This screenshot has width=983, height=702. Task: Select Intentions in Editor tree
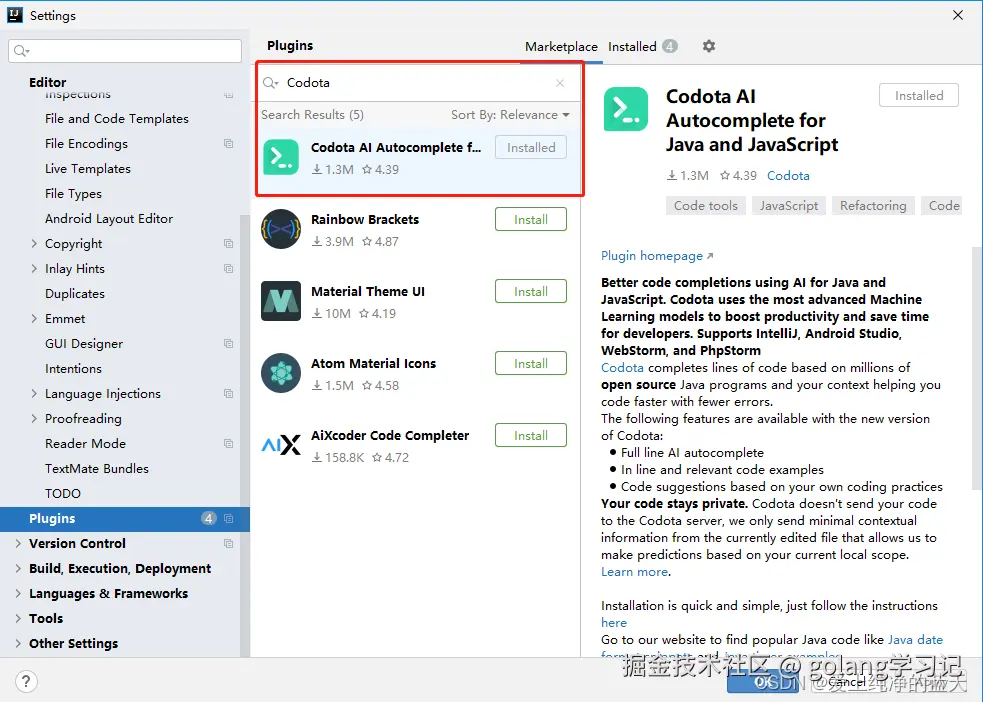pyautogui.click(x=73, y=369)
